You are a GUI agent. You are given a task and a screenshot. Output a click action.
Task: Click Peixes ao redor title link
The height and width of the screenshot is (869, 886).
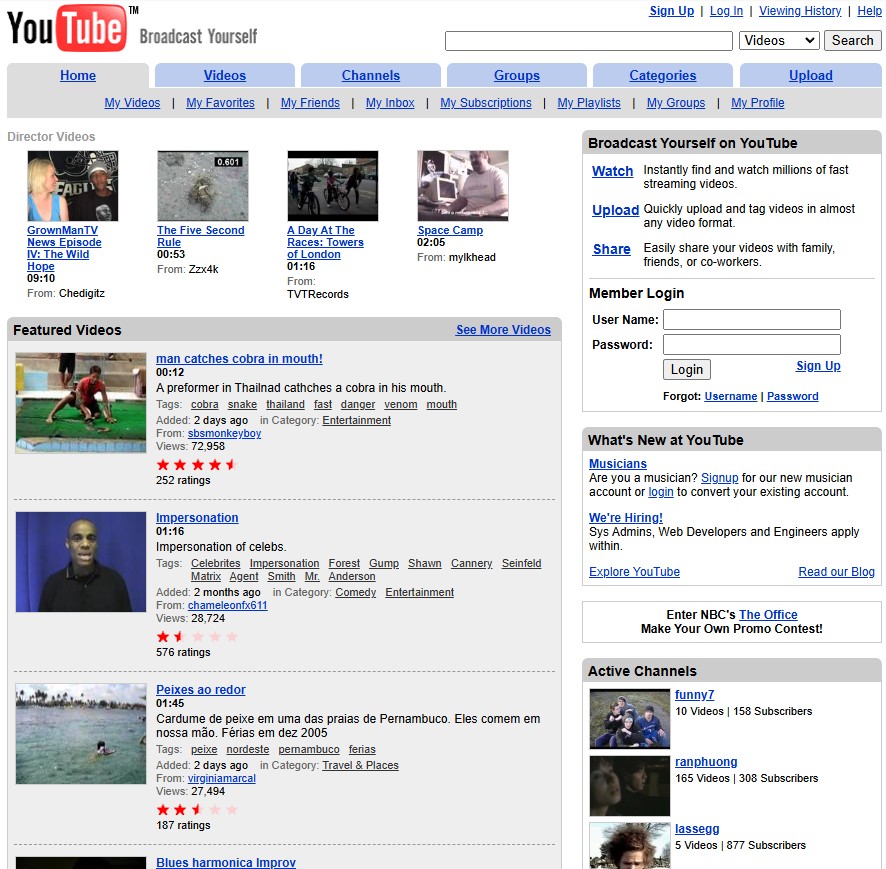point(201,689)
